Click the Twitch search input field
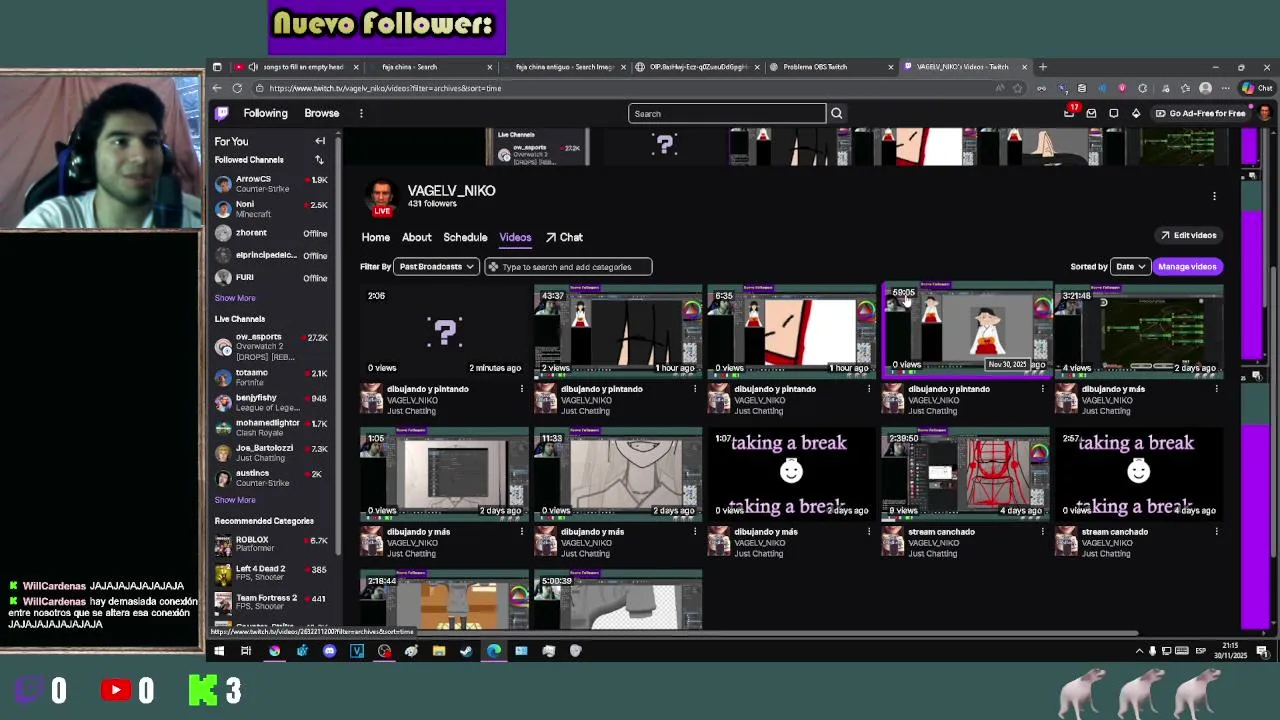Viewport: 1280px width, 720px height. [x=727, y=113]
